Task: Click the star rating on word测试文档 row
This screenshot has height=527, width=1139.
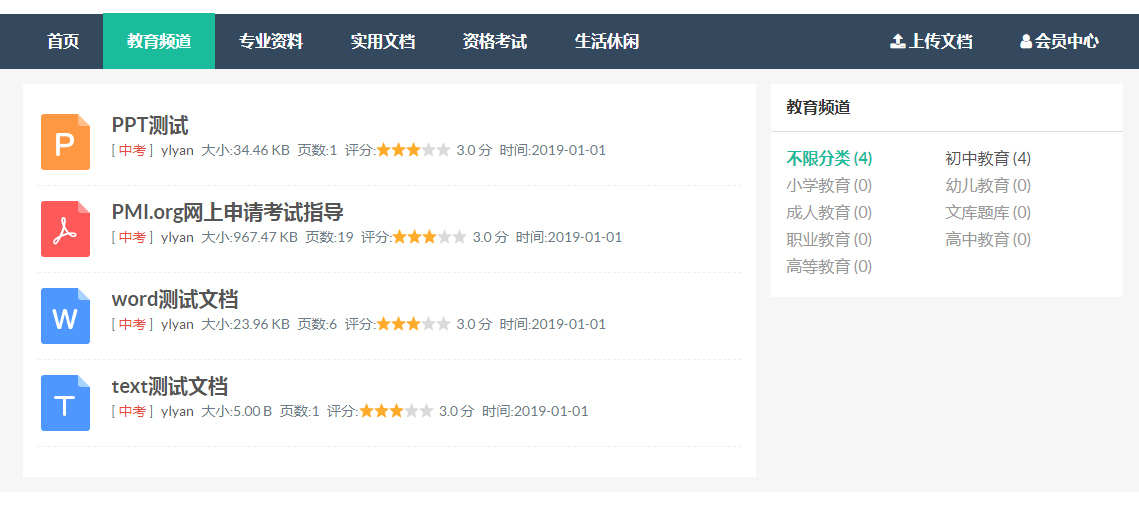Action: tap(413, 324)
